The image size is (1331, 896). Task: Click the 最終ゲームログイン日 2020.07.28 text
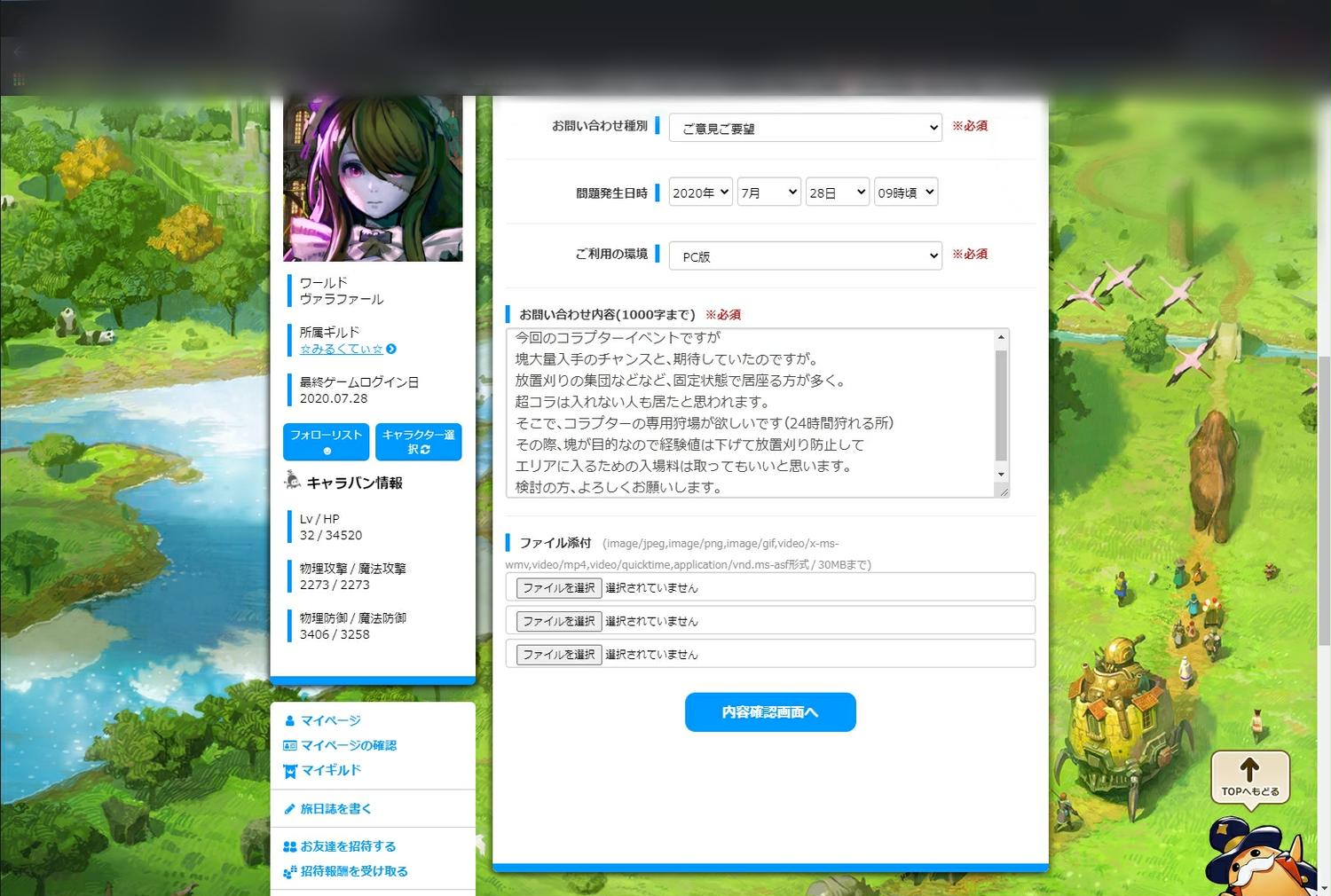[x=358, y=390]
